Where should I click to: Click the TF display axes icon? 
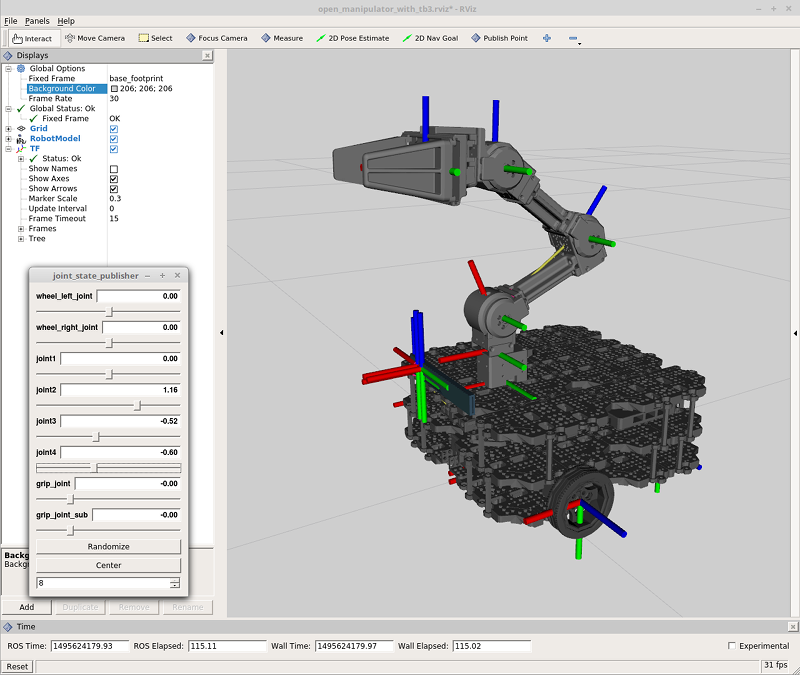point(21,149)
